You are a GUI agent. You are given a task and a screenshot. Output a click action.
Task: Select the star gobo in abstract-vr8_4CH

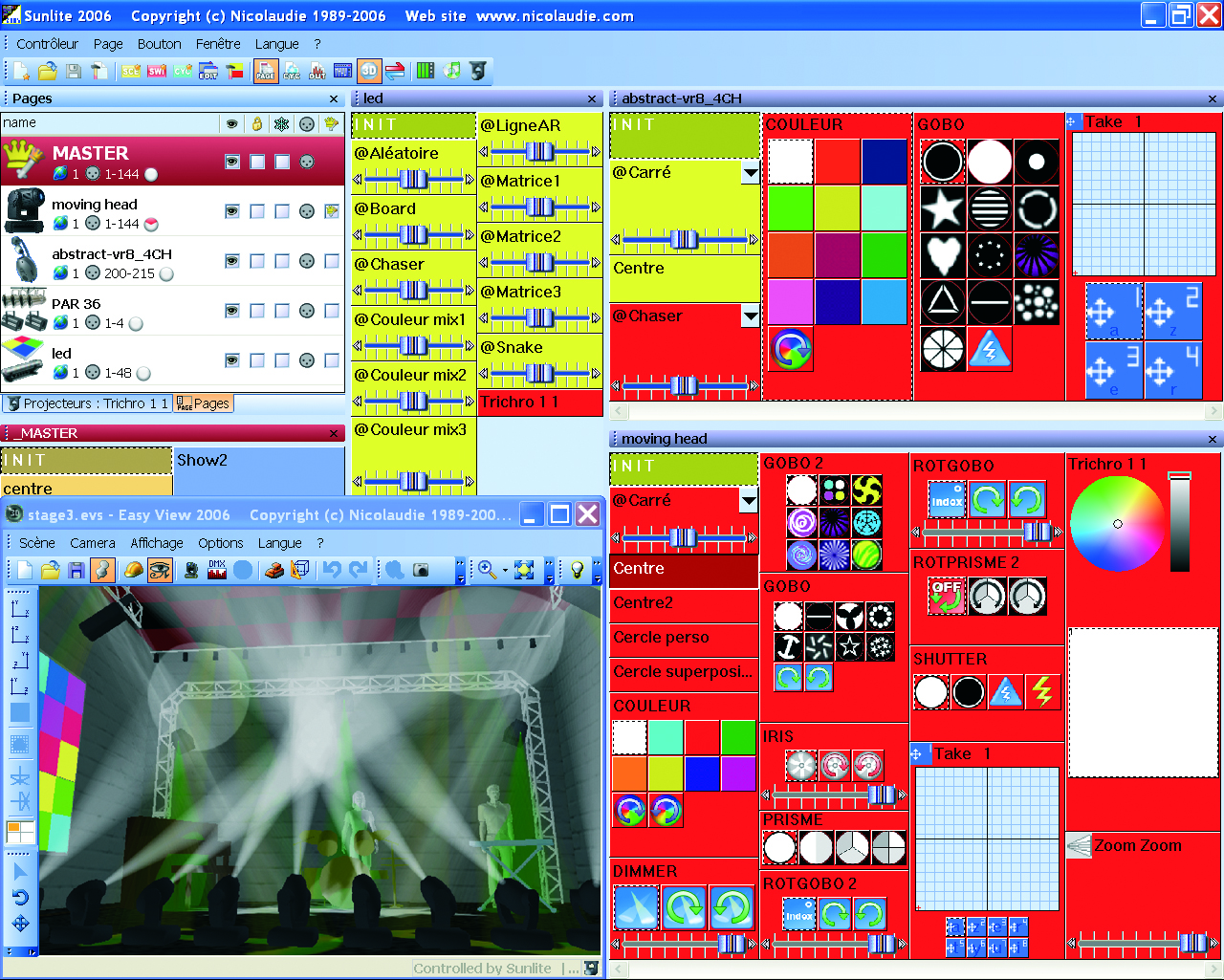point(942,208)
